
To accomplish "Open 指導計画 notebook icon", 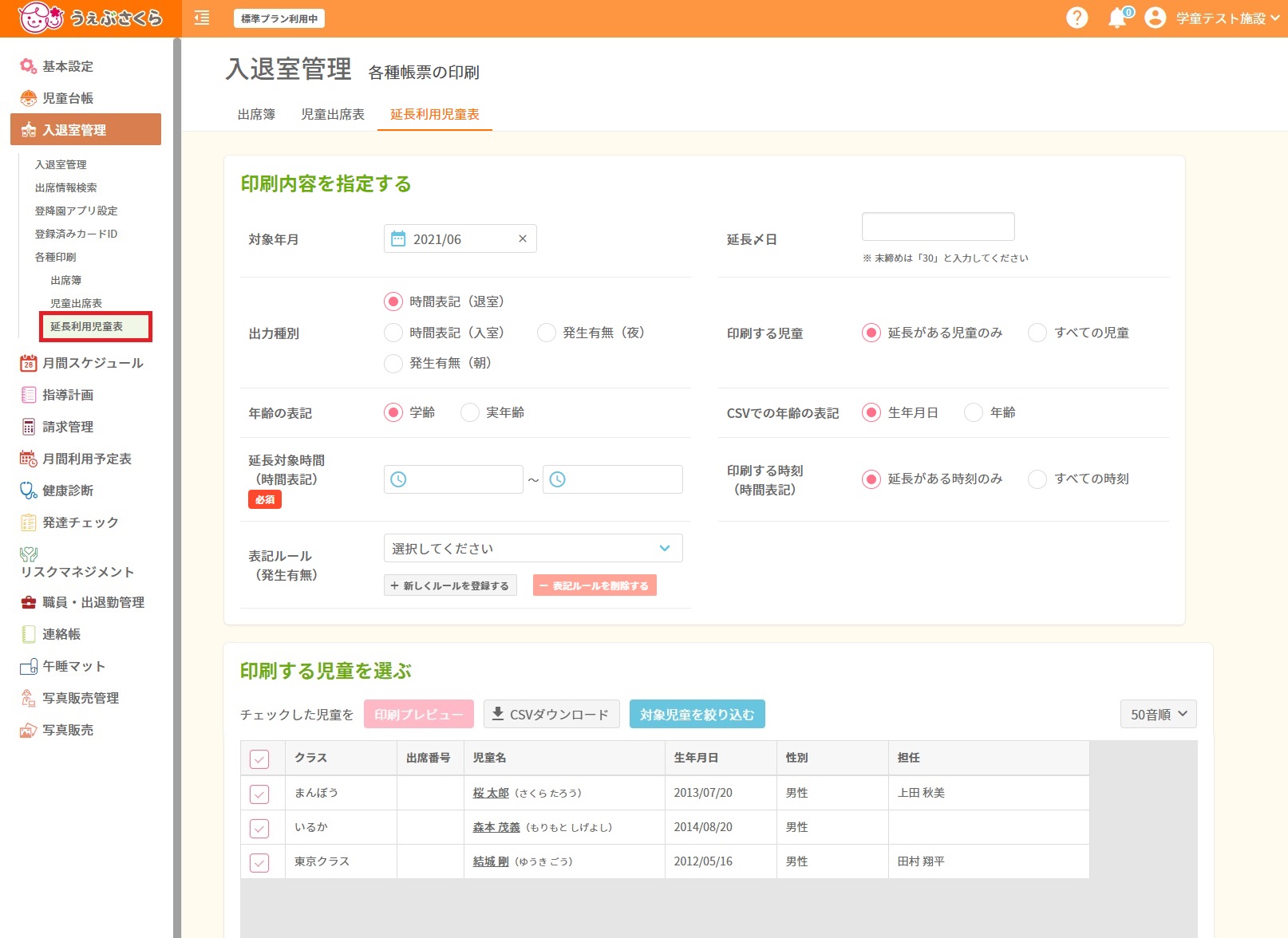I will (x=28, y=395).
